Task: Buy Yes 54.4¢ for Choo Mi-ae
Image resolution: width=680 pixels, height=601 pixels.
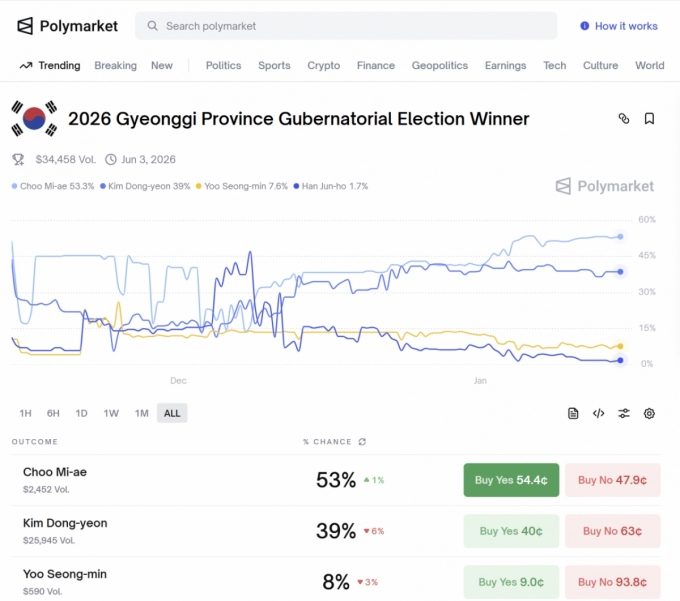Action: pos(511,480)
